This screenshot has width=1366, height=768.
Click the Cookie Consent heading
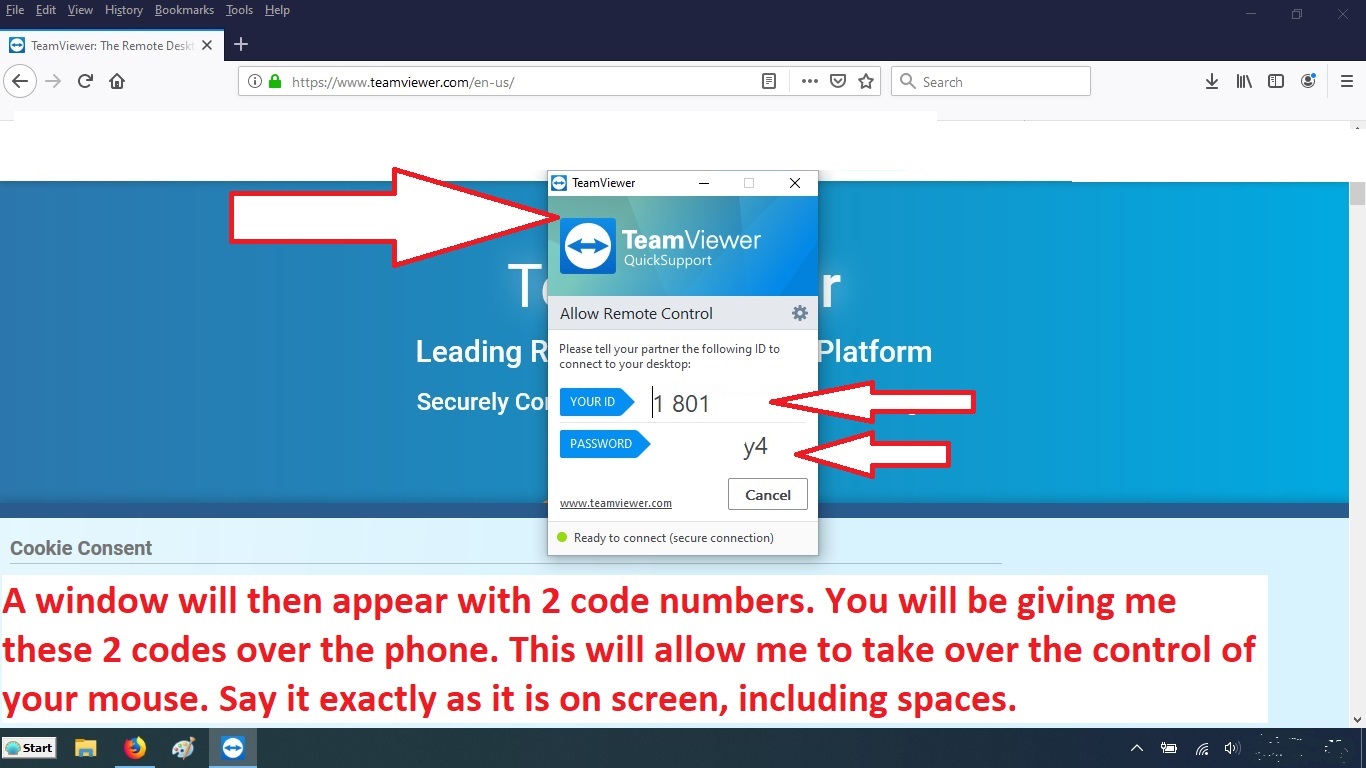pyautogui.click(x=81, y=548)
